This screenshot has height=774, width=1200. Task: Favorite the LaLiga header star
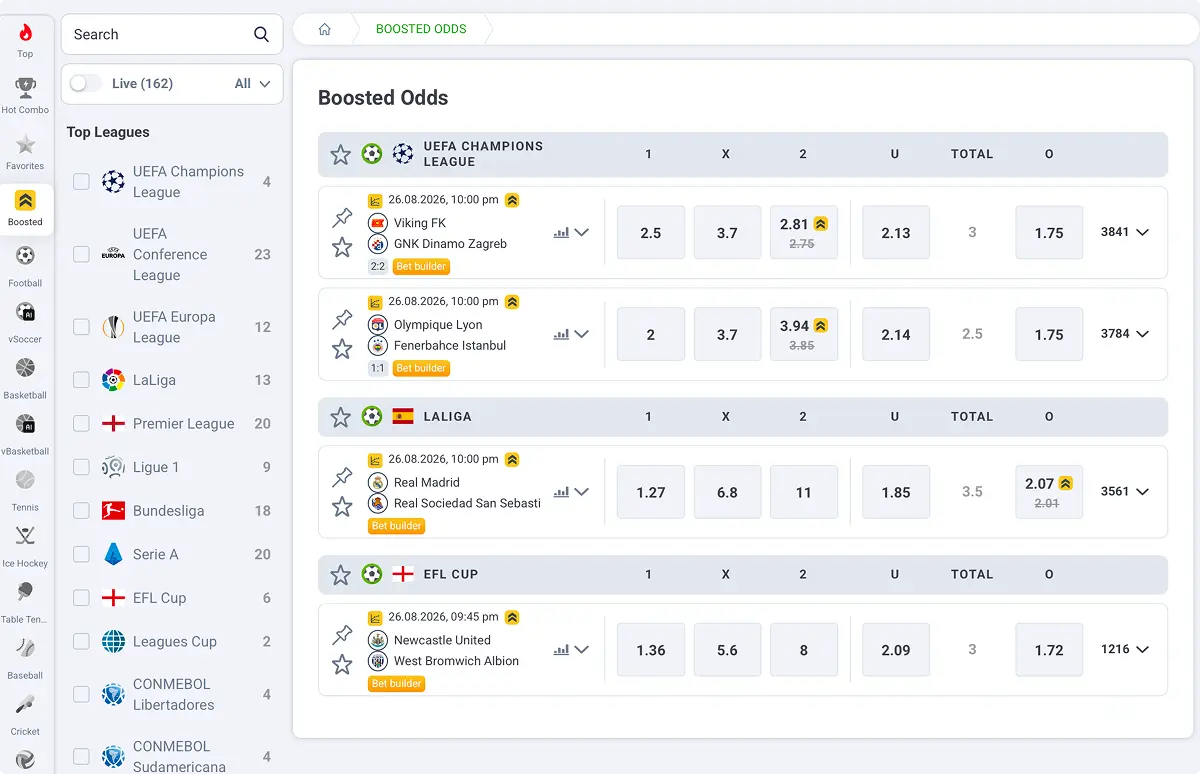pos(341,417)
